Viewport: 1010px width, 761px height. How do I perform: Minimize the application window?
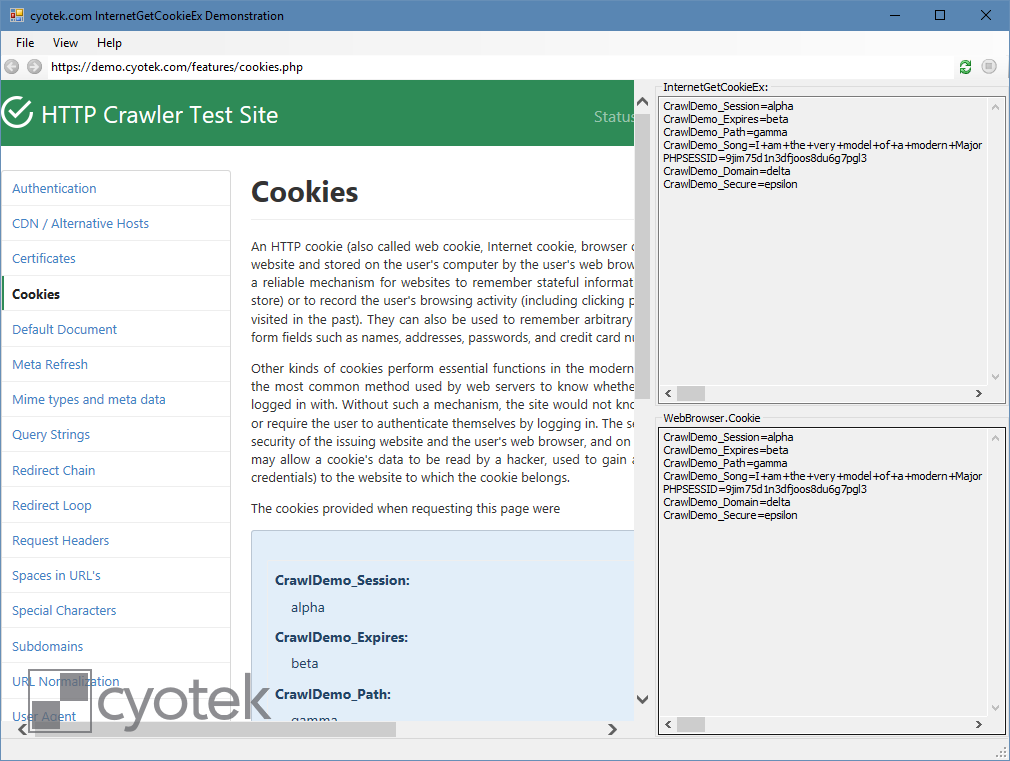[895, 15]
